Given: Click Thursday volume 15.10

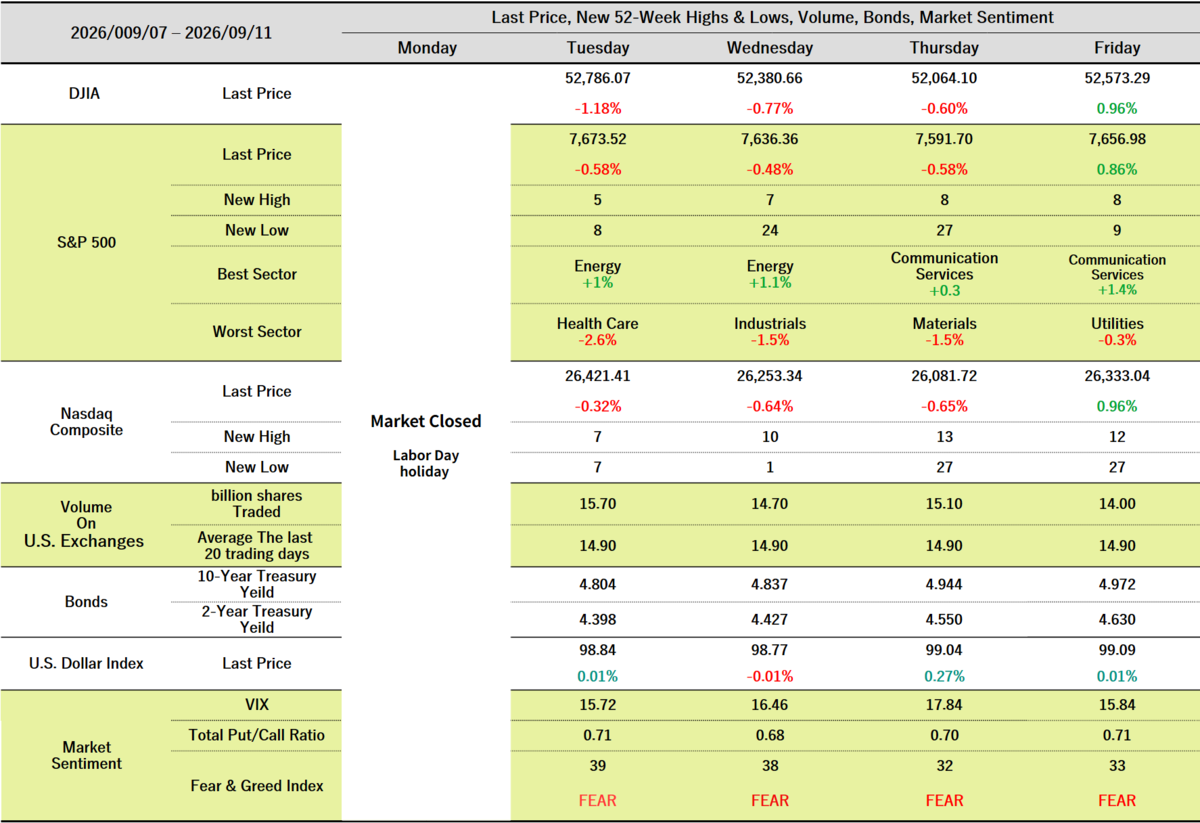Looking at the screenshot, I should [x=944, y=504].
